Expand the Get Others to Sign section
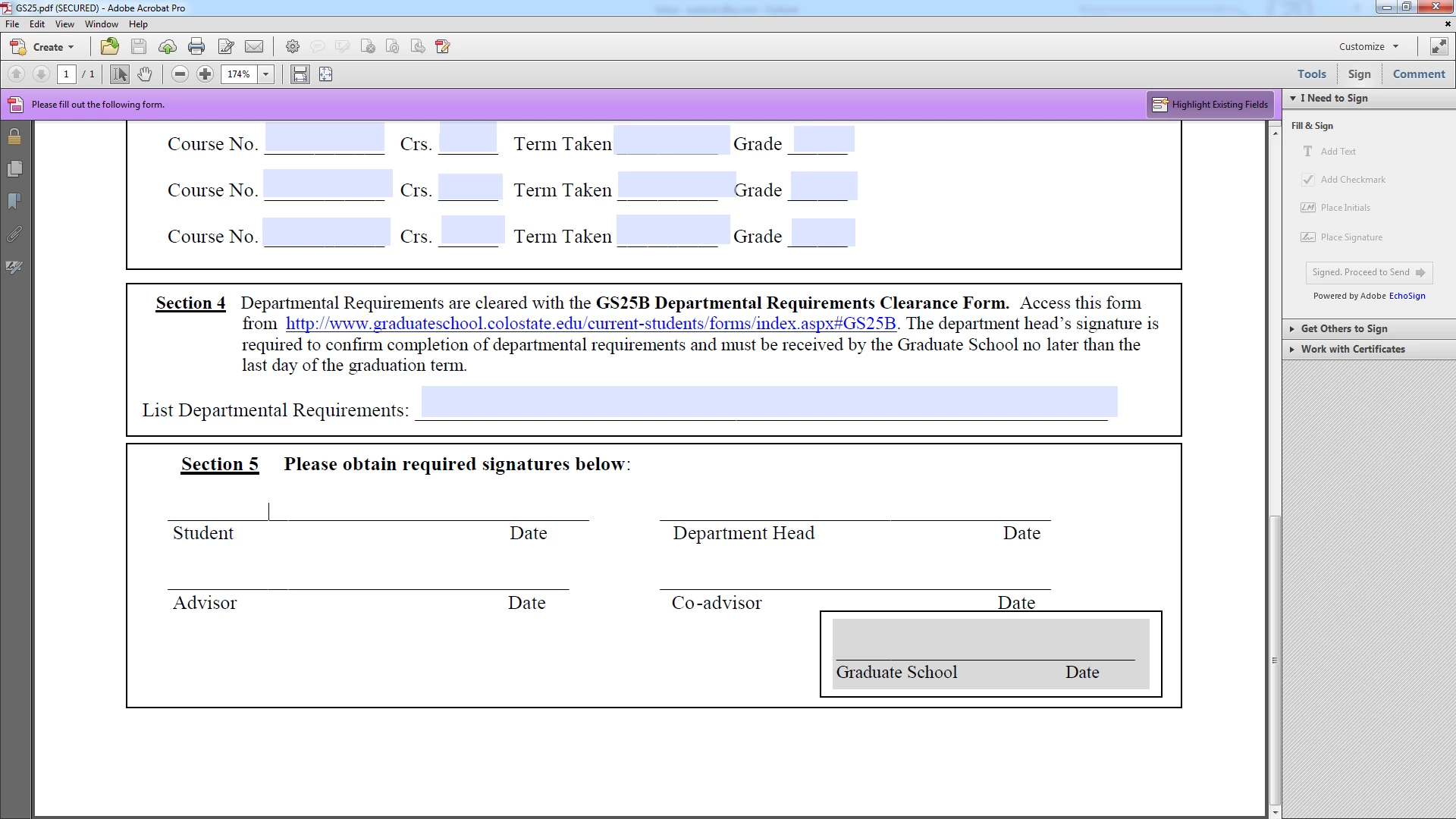 point(1344,328)
